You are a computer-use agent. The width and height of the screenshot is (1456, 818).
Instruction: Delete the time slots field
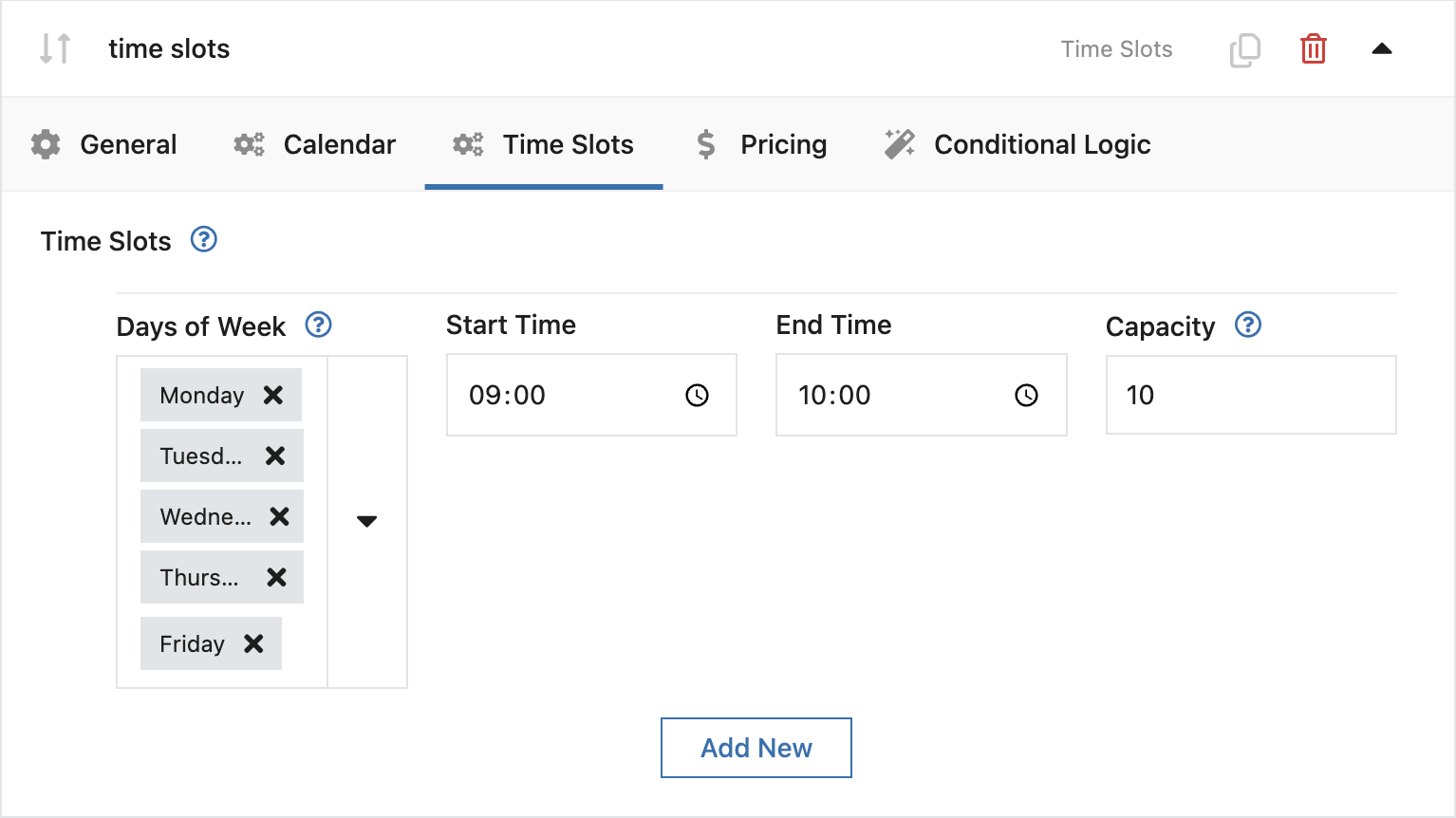click(x=1314, y=49)
